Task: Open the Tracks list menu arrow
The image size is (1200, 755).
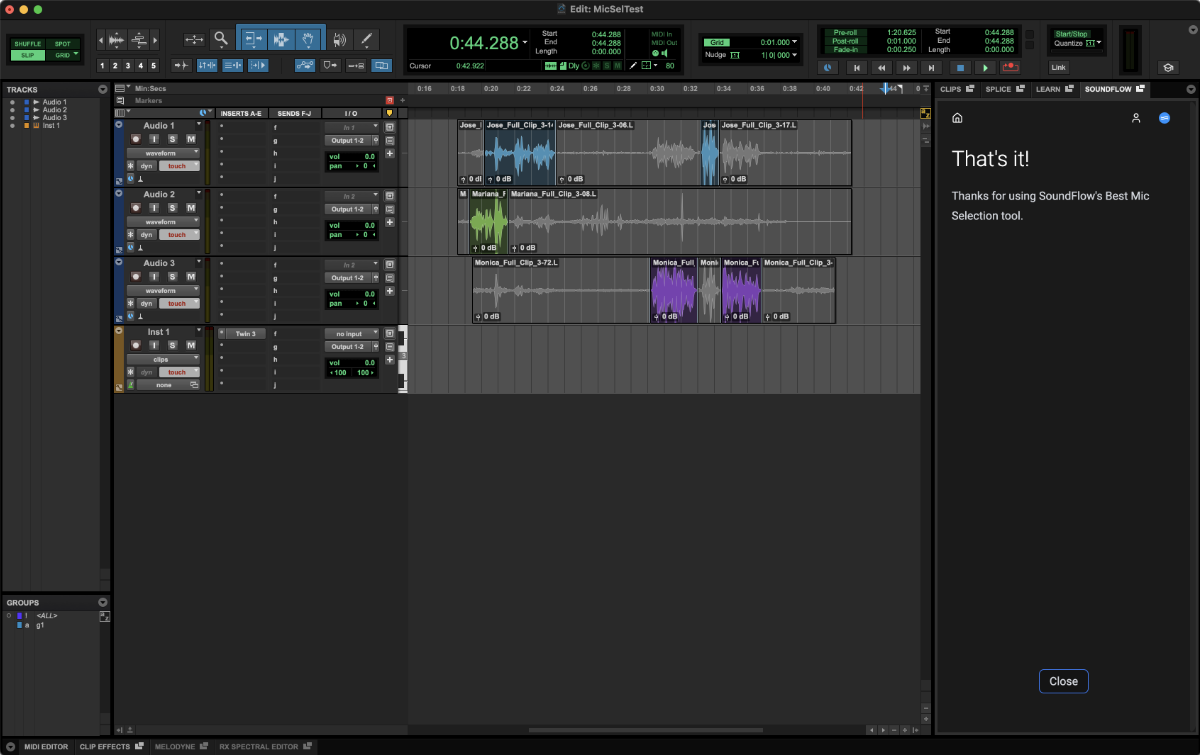Action: pos(103,90)
